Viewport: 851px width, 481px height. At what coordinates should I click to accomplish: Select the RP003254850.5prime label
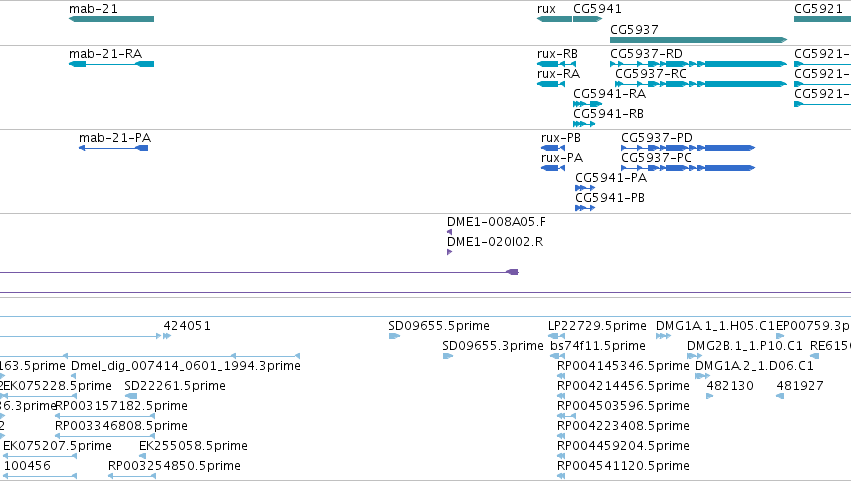click(x=174, y=466)
